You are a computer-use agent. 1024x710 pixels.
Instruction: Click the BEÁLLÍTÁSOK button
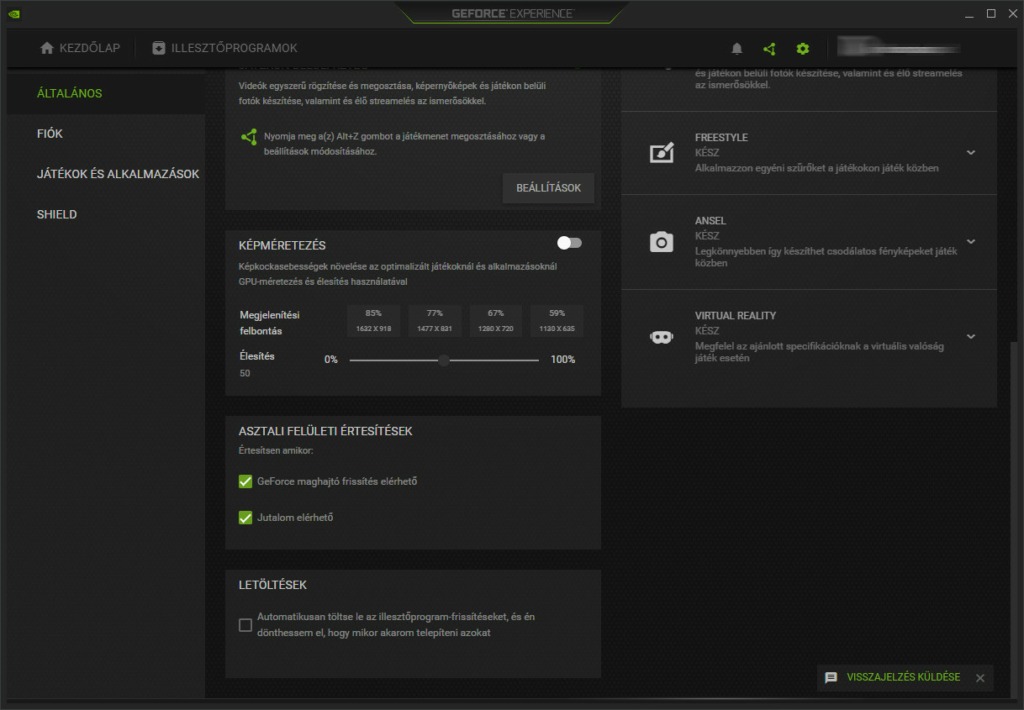coord(548,188)
